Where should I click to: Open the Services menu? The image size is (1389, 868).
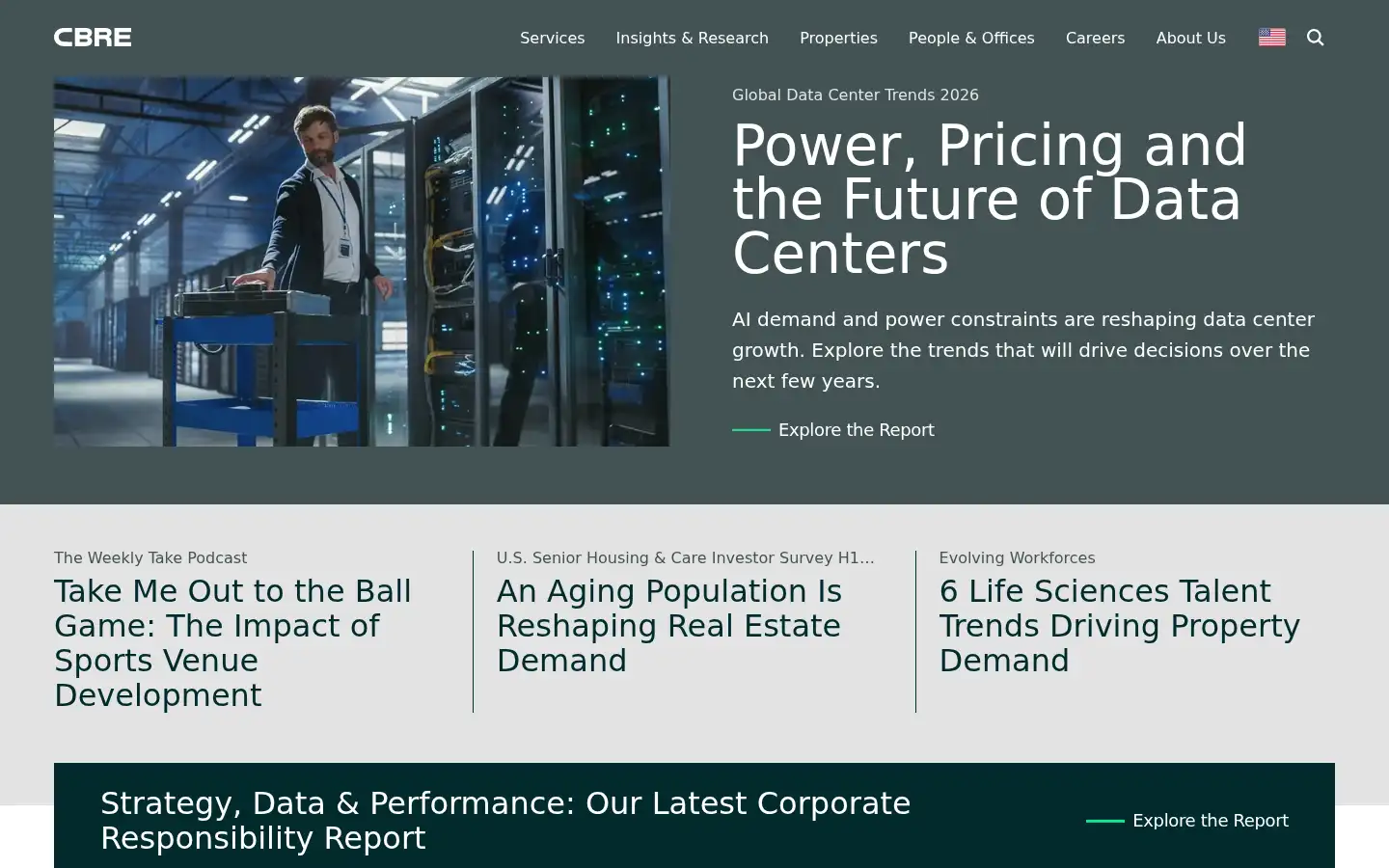552,38
